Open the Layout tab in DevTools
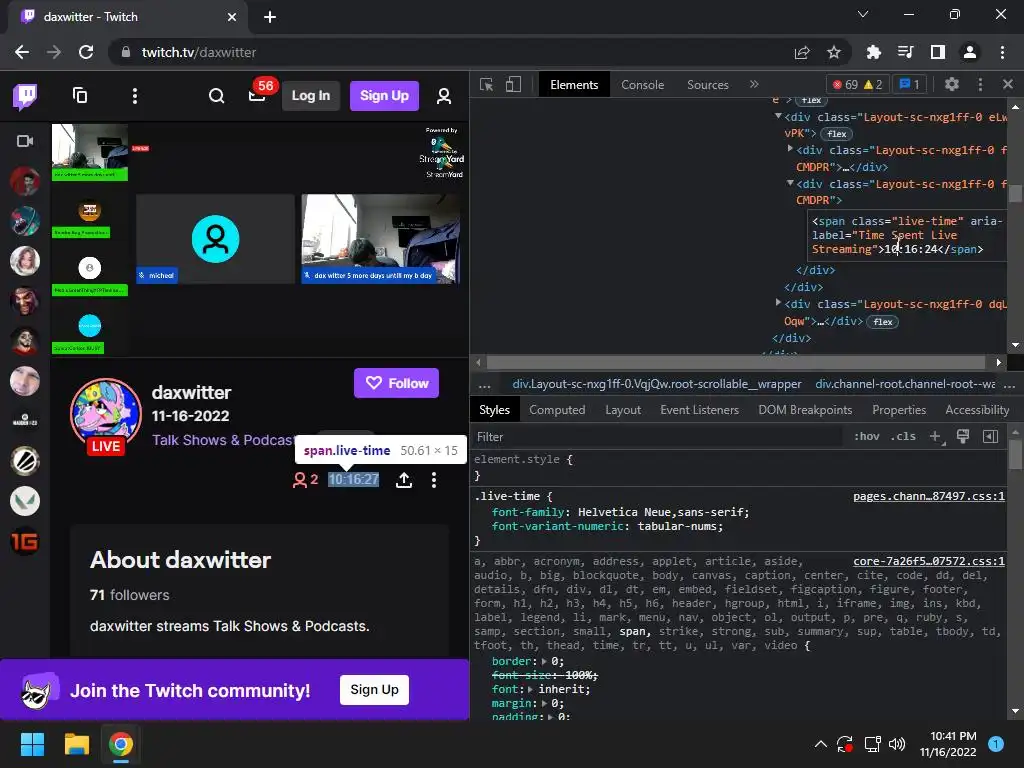 623,410
